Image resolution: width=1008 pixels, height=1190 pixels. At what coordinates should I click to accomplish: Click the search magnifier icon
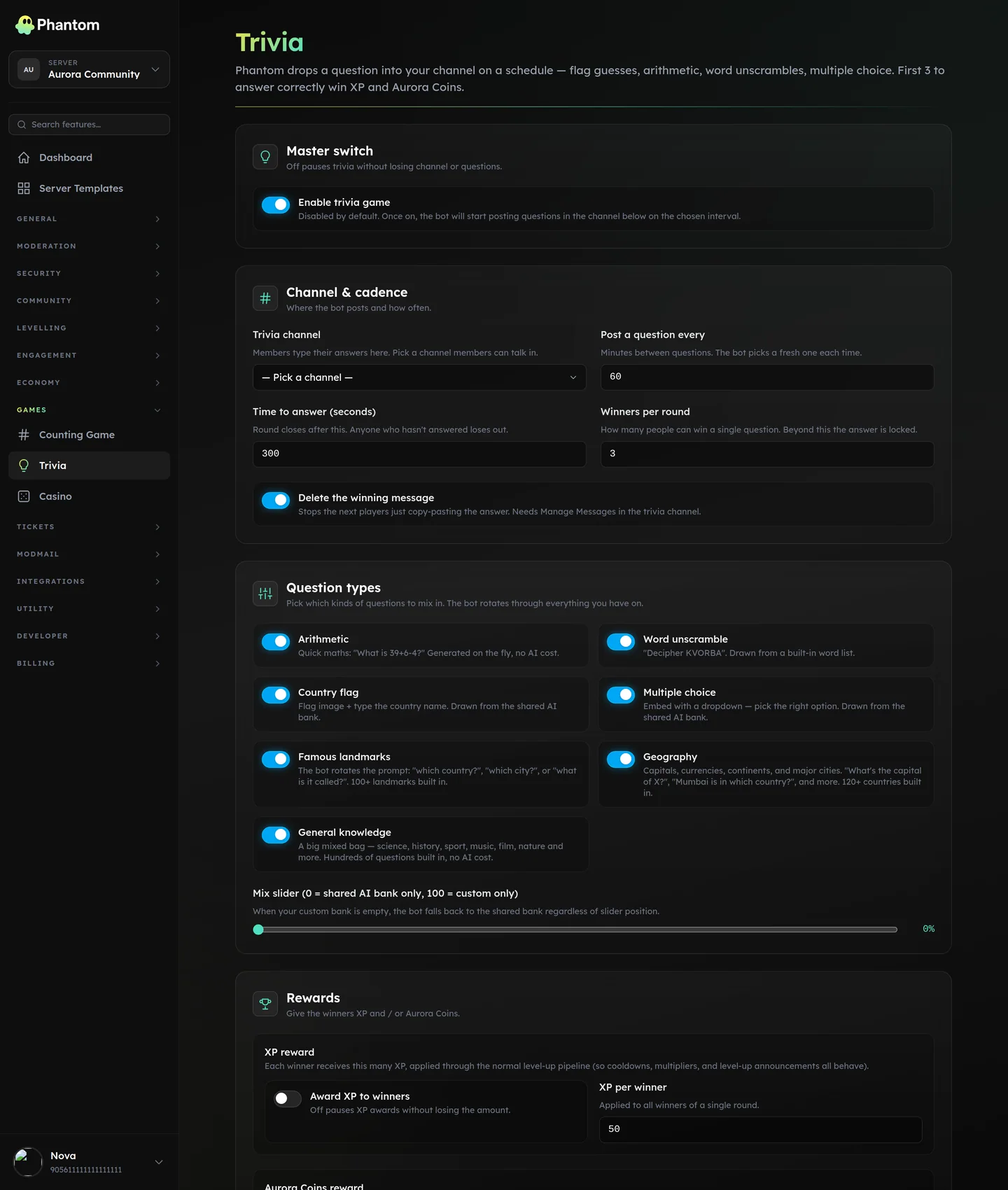22,125
